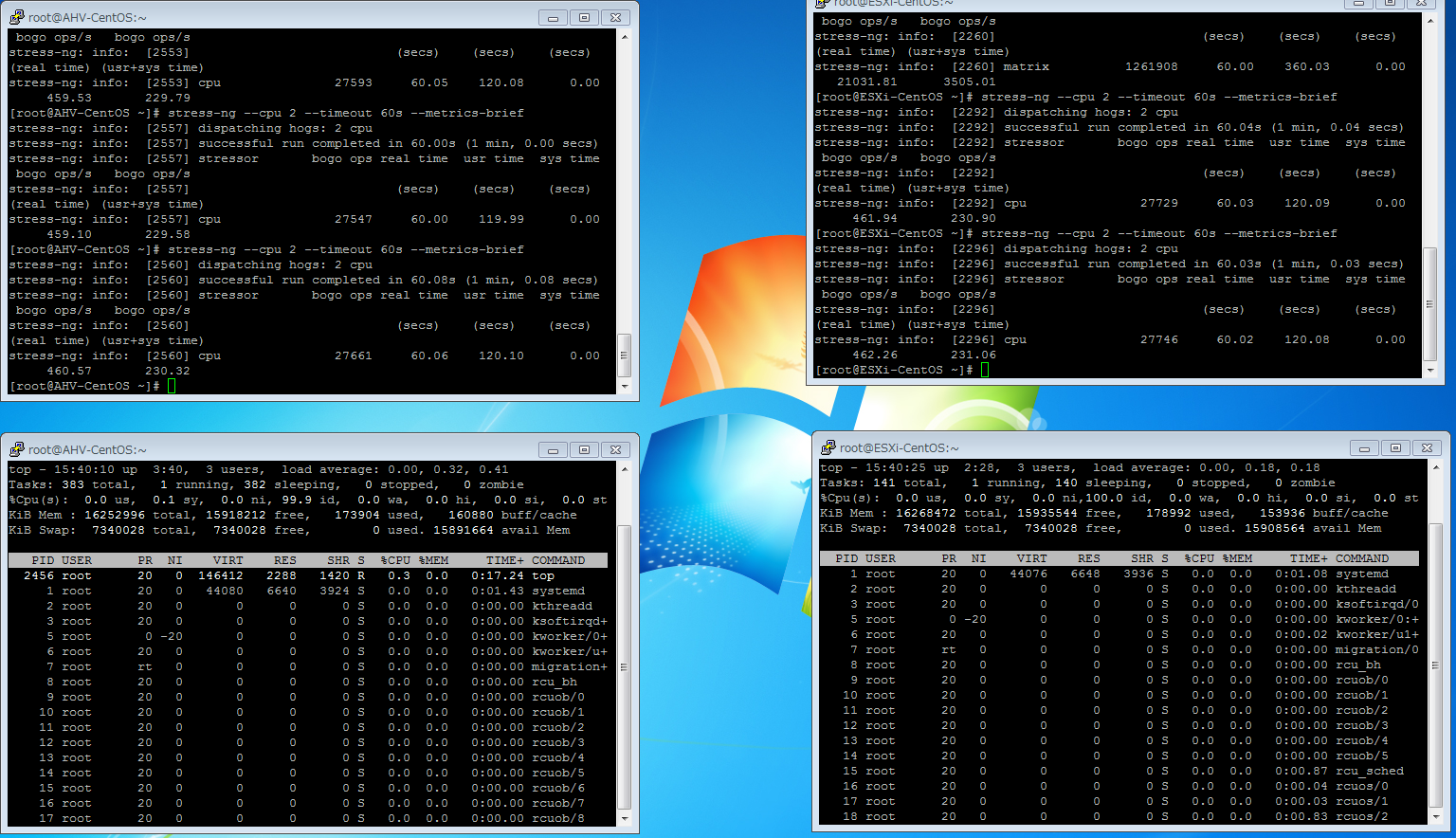Click PuTTY icon of AHV top window
The width and height of the screenshot is (1456, 838).
point(16,449)
